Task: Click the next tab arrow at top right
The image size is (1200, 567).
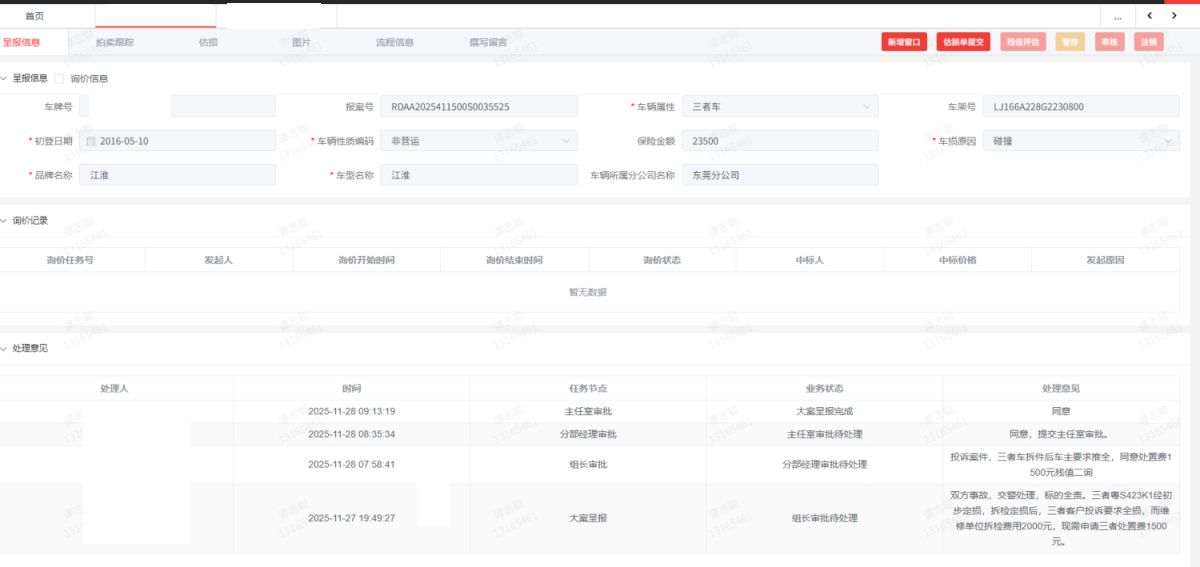Action: tap(1174, 16)
